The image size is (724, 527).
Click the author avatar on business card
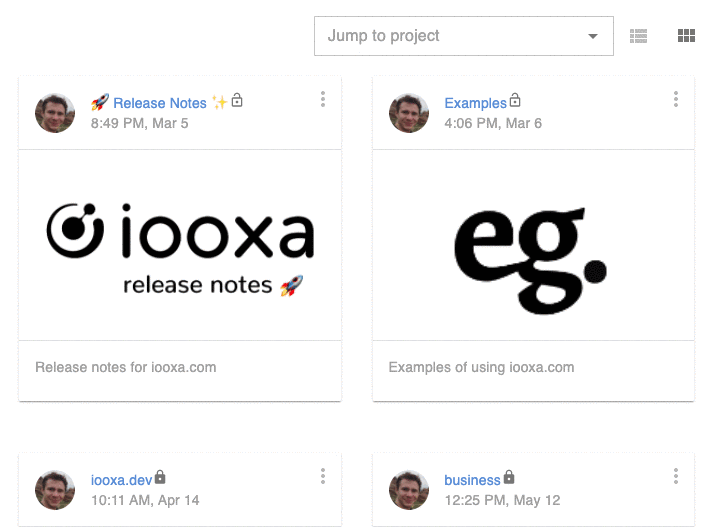(409, 490)
